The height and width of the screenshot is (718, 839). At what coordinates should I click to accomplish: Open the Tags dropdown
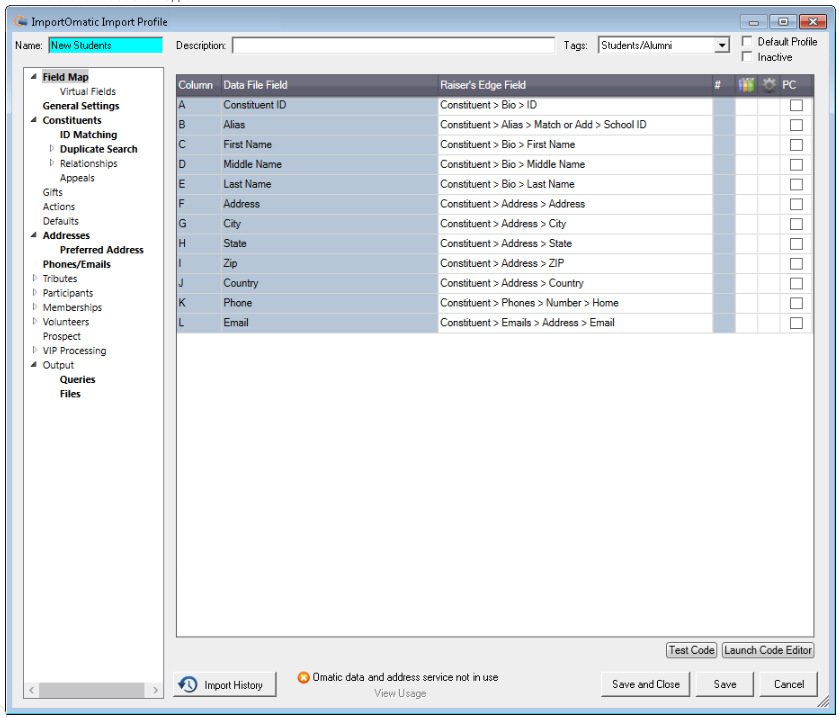(723, 45)
